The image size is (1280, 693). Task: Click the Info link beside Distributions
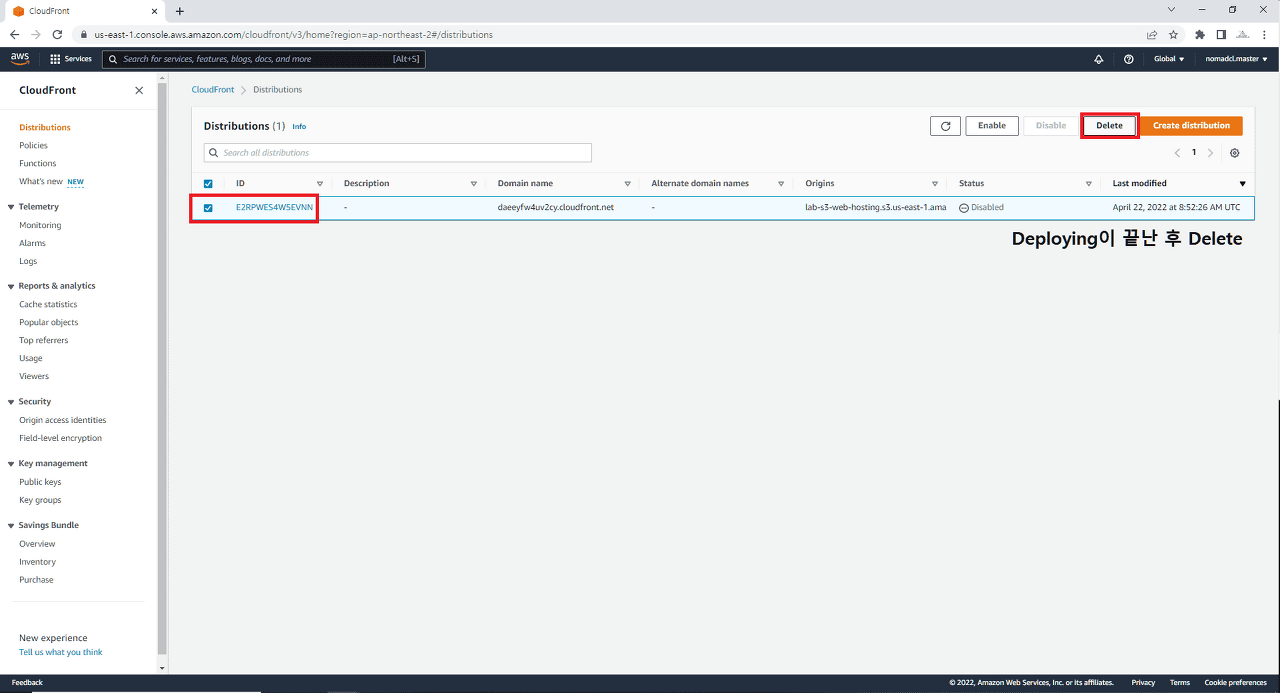299,127
